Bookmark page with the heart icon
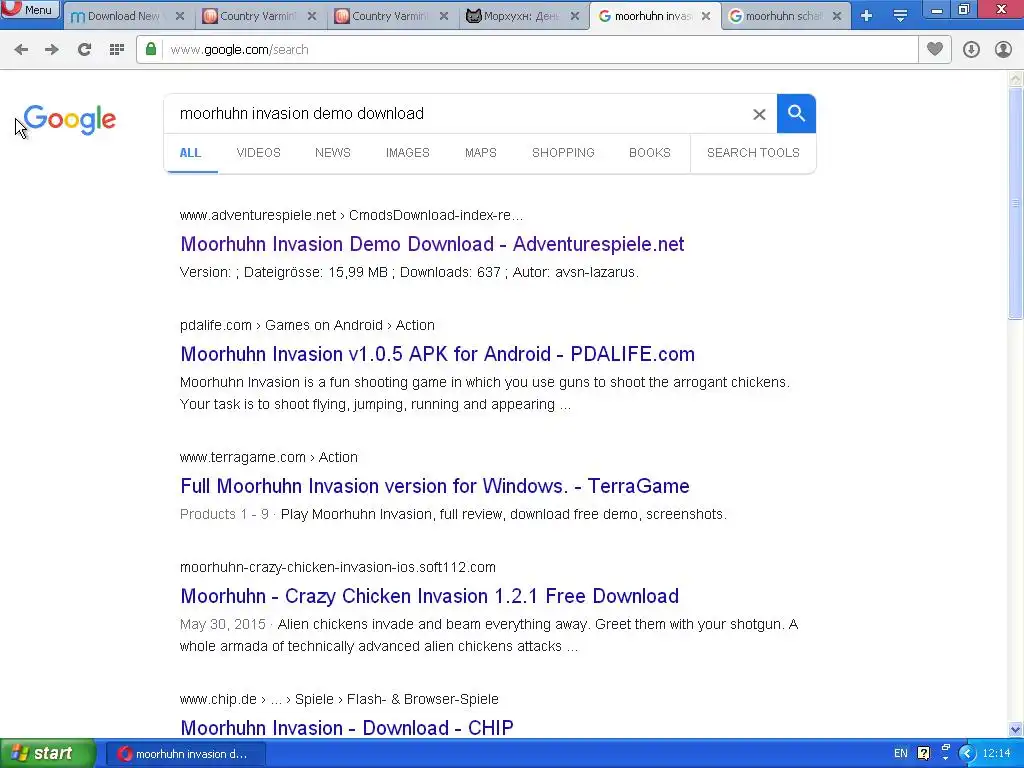The height and width of the screenshot is (768, 1024). tap(935, 49)
